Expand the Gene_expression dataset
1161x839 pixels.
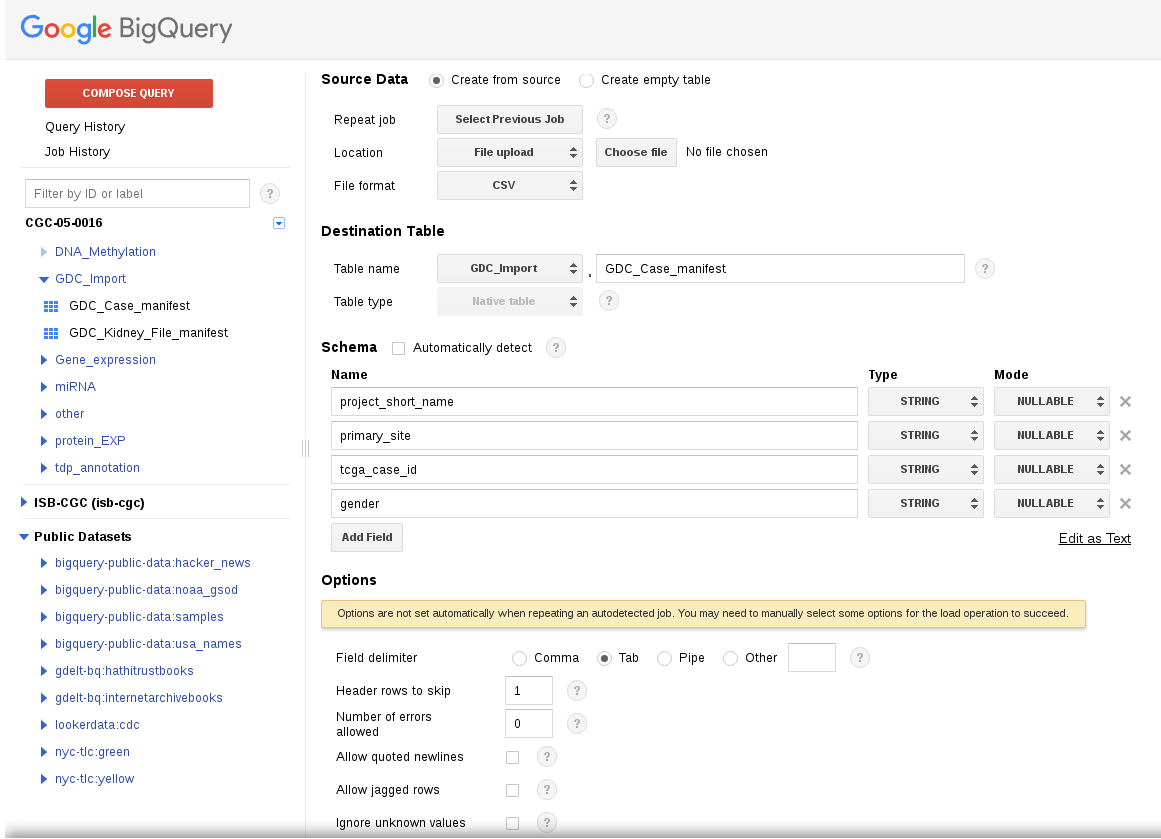pos(44,360)
